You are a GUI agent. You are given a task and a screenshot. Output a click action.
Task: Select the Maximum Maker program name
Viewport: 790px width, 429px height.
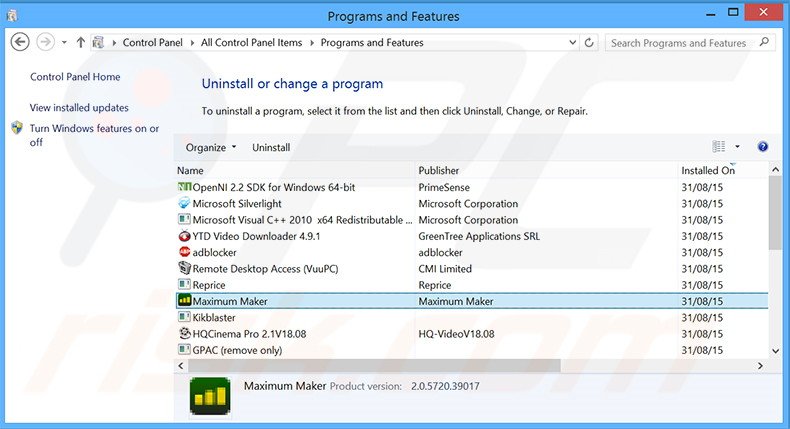coord(230,301)
